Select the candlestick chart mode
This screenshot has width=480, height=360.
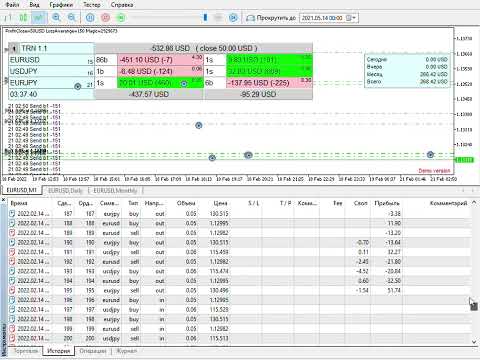(x=23, y=18)
